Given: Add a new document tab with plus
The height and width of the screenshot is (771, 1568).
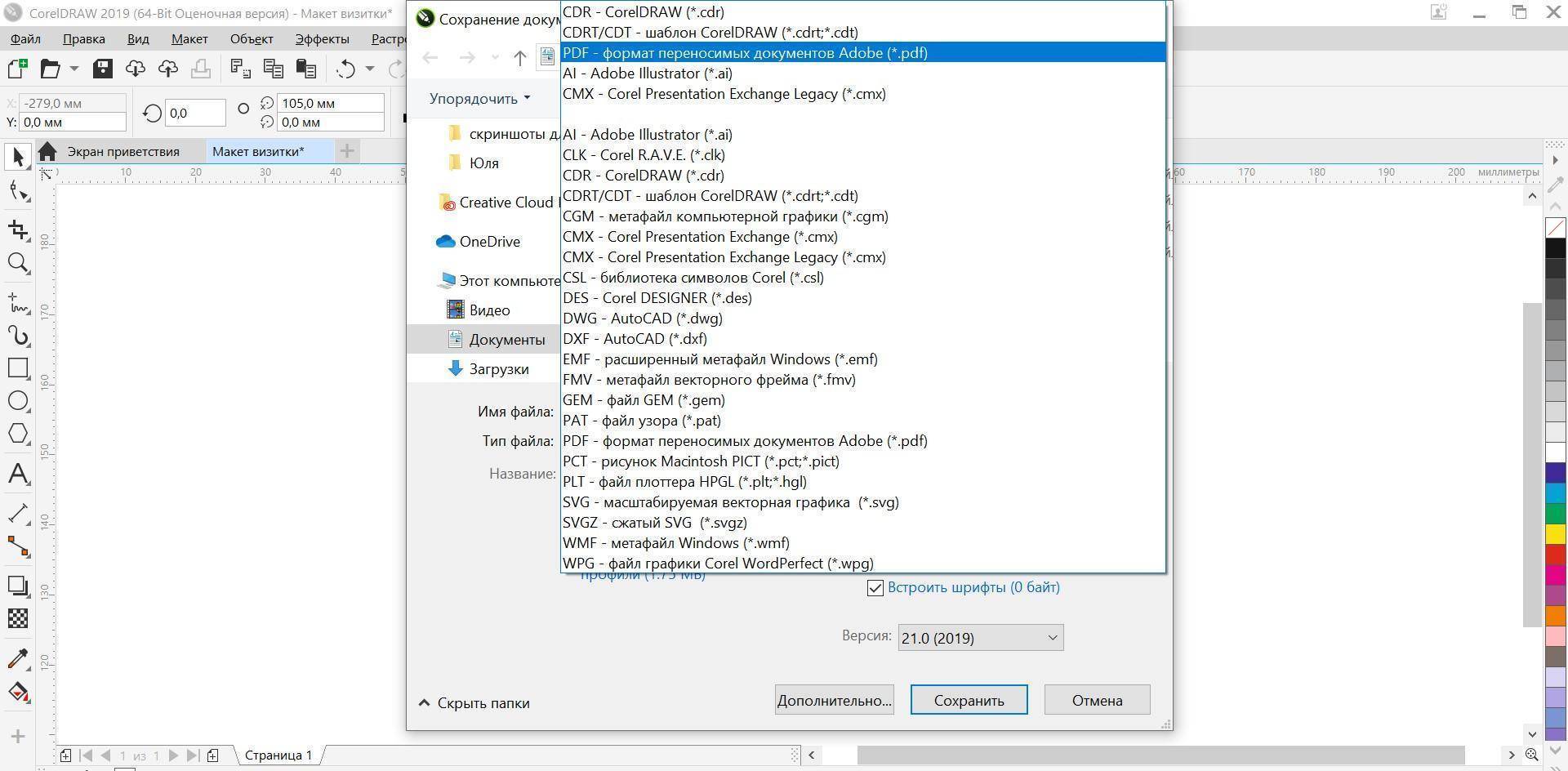Looking at the screenshot, I should (347, 151).
